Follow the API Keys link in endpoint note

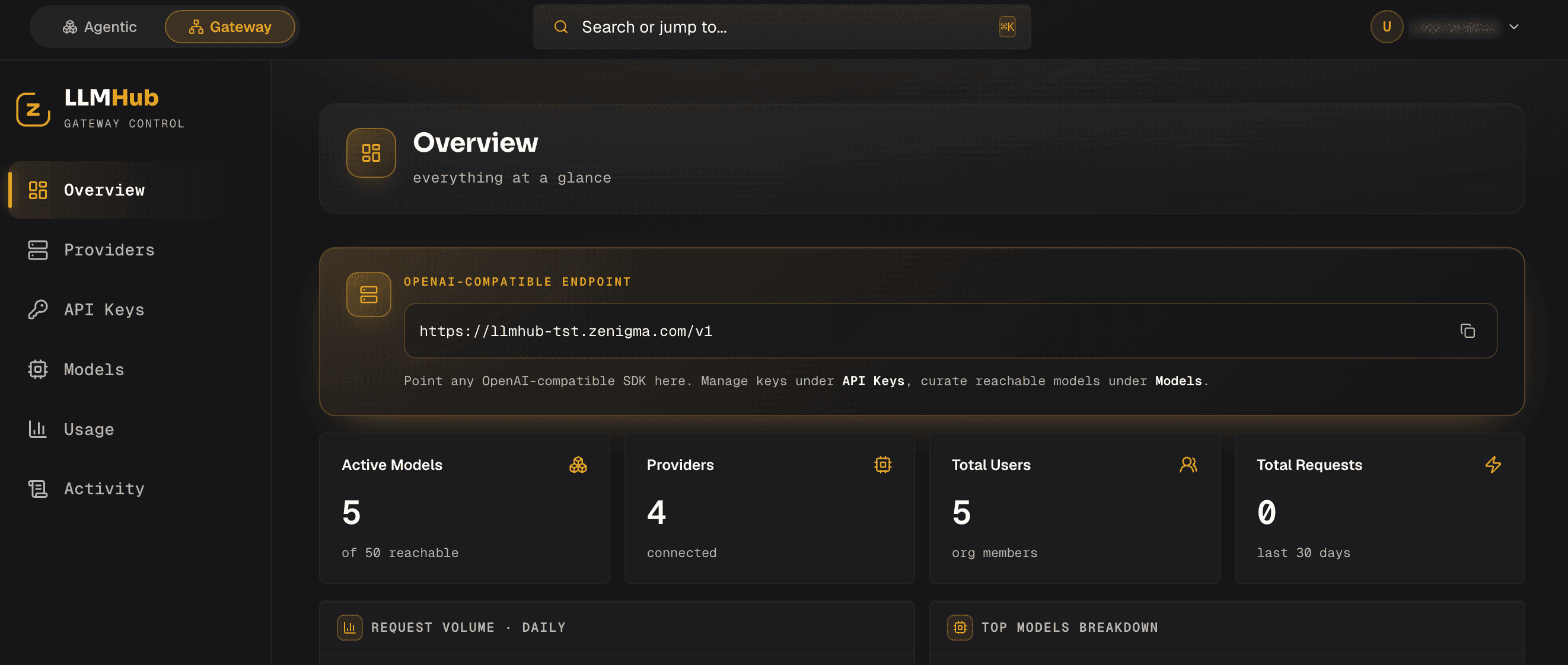pos(873,381)
